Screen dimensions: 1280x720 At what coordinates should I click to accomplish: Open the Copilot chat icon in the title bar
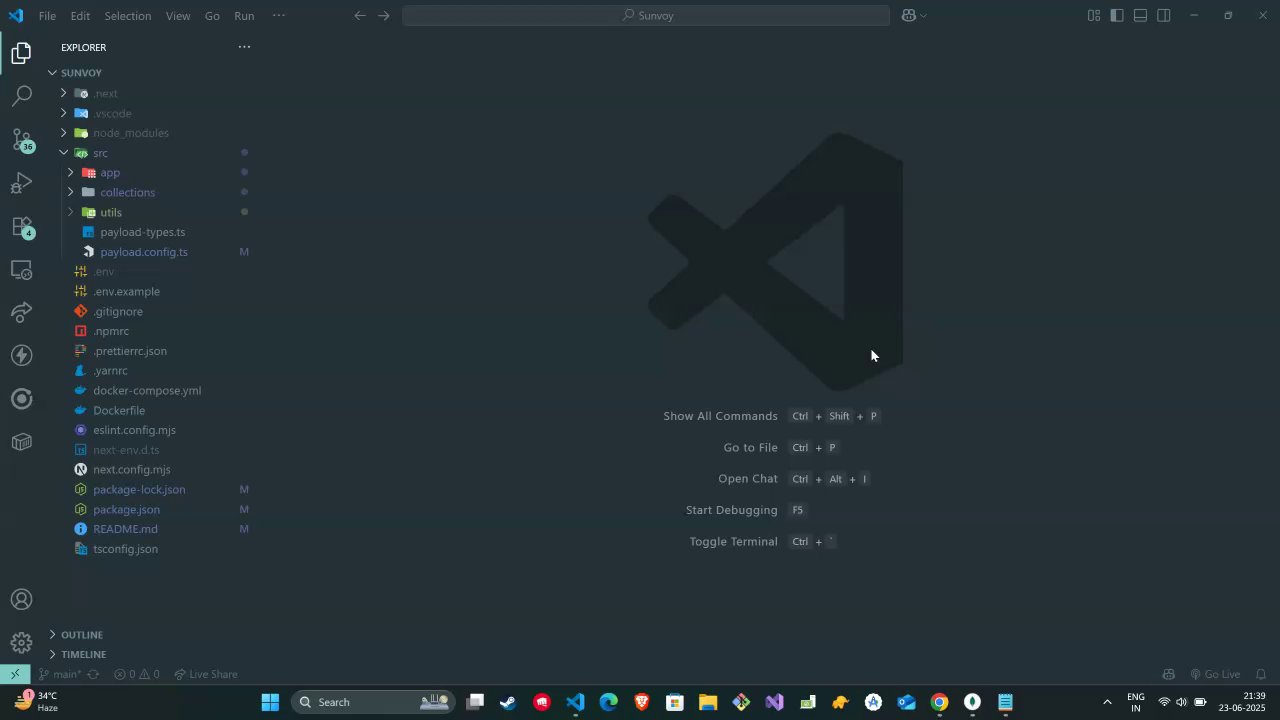coord(908,15)
